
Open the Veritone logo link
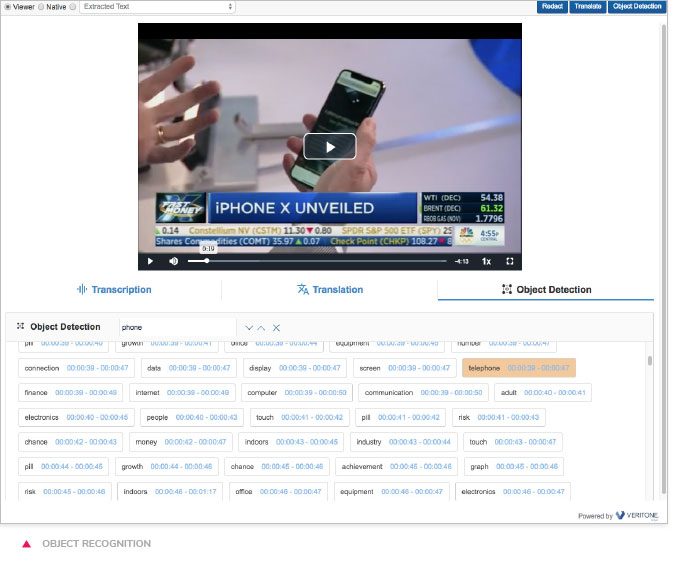tap(637, 515)
